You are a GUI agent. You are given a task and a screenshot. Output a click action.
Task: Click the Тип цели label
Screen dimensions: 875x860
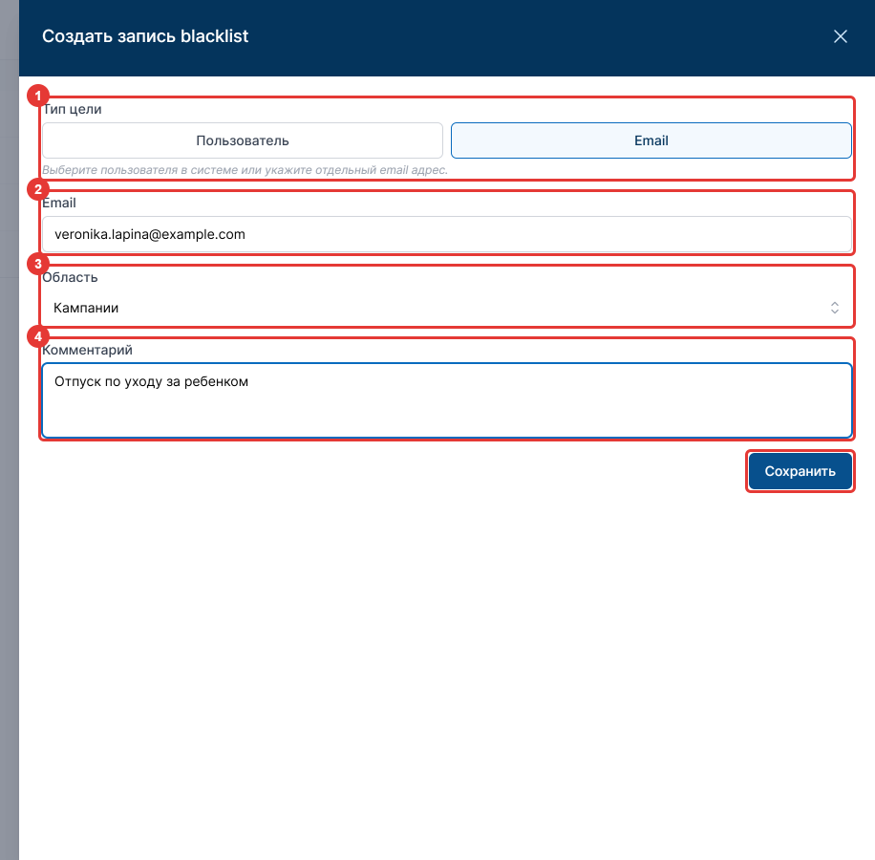coord(72,109)
